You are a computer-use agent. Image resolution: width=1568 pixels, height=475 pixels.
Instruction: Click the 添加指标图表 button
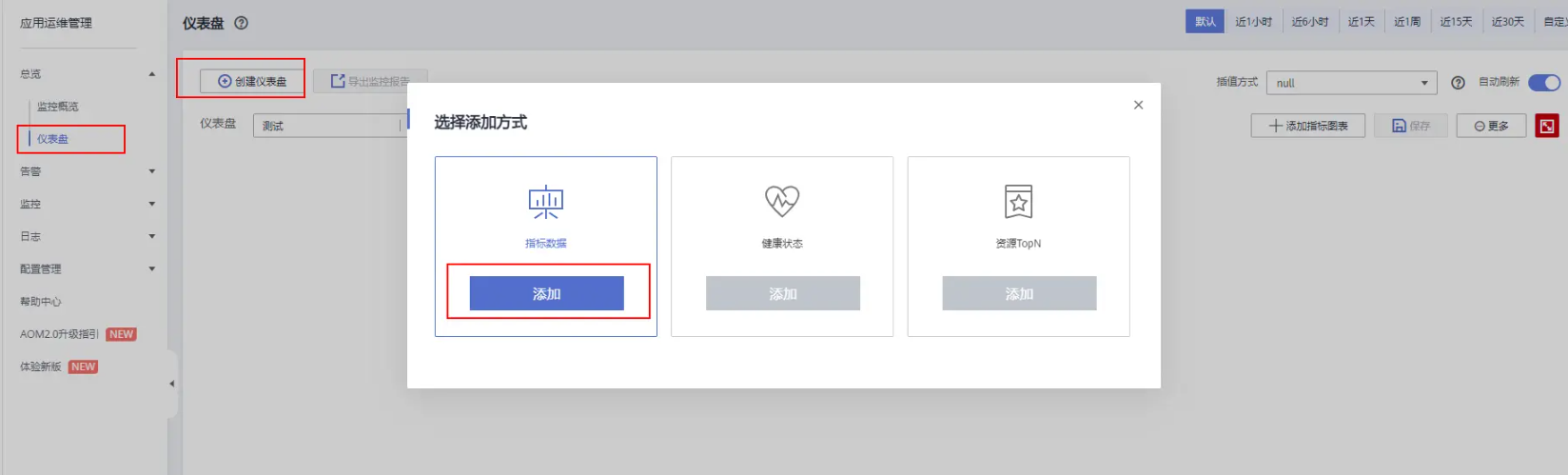(1307, 126)
